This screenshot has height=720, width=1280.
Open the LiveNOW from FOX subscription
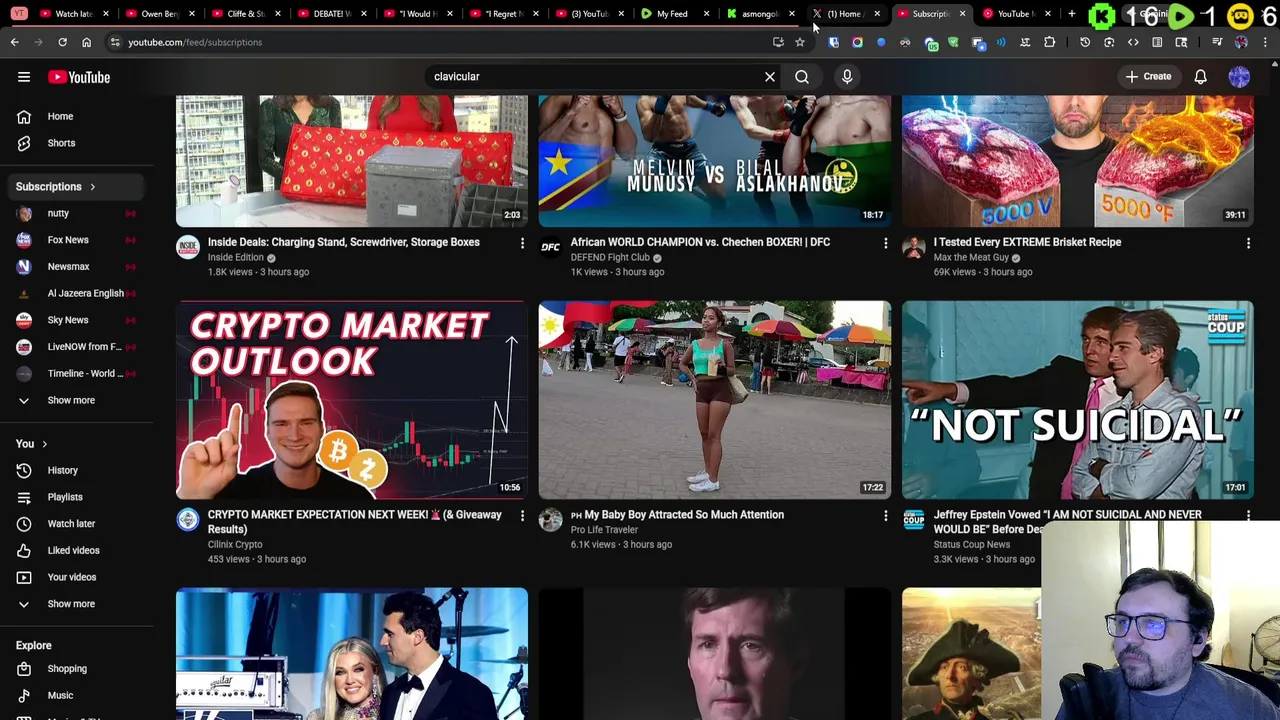click(x=76, y=346)
